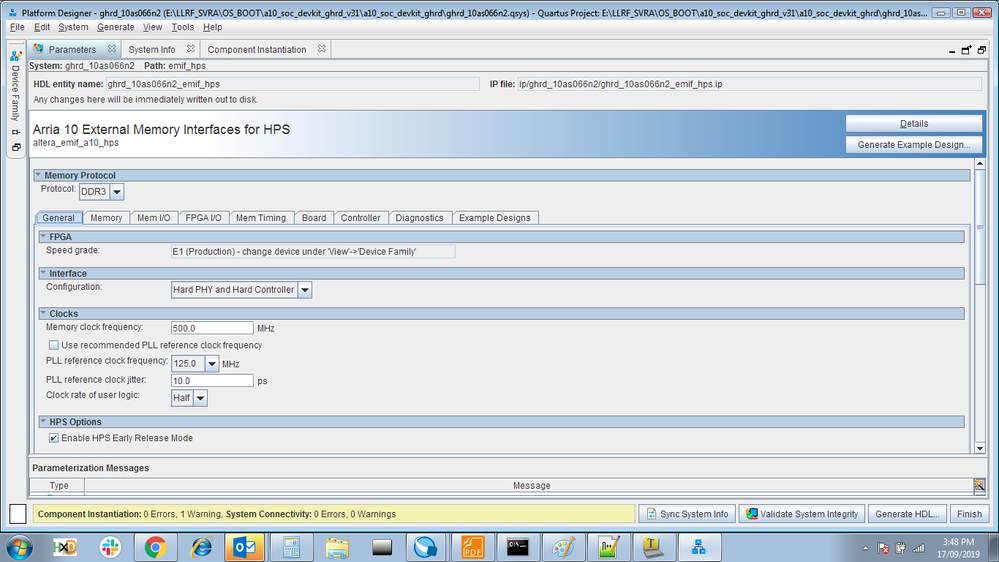
Task: Open the Device Family side panel icon
Action: click(x=16, y=56)
